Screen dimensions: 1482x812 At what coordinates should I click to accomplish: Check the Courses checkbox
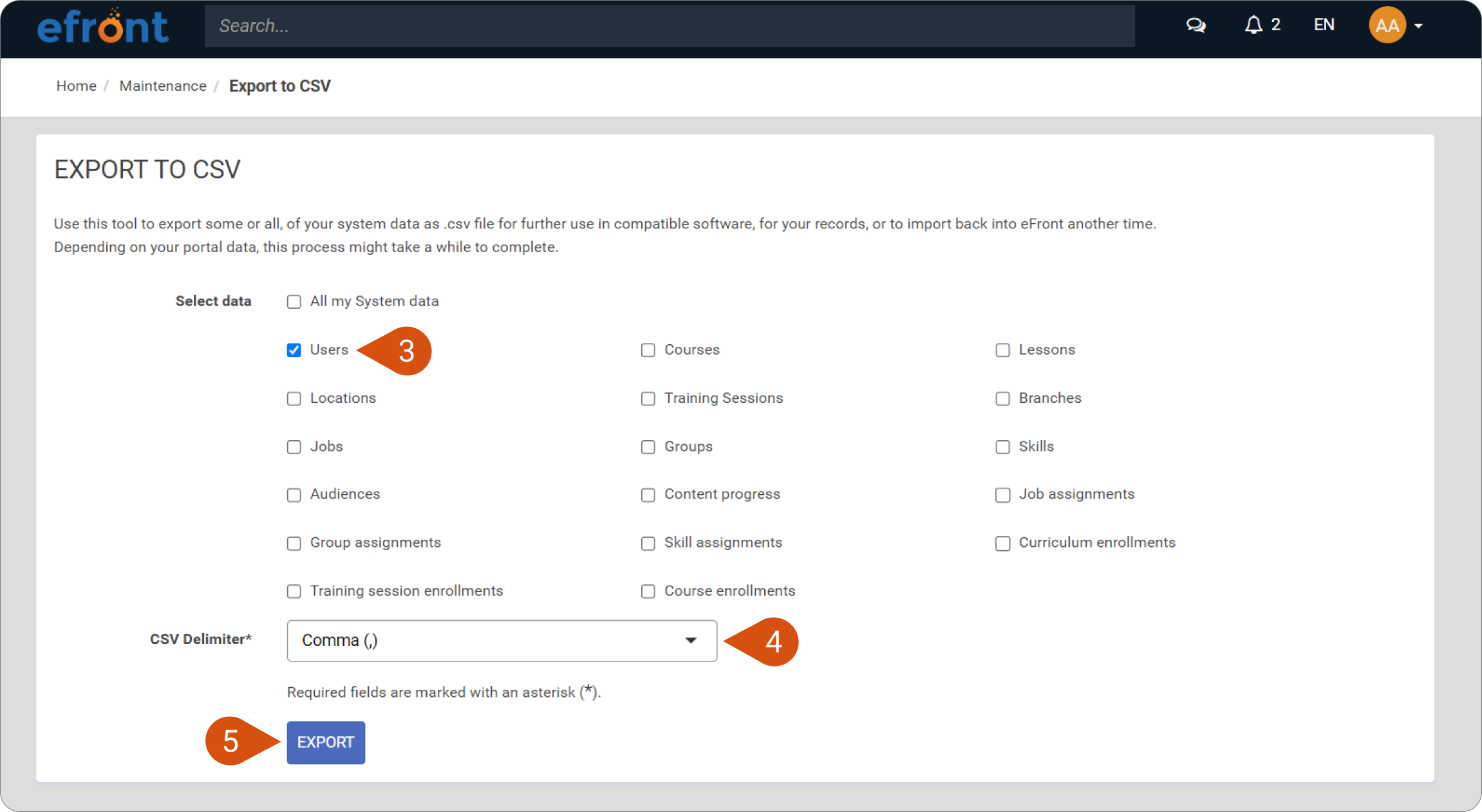[648, 350]
